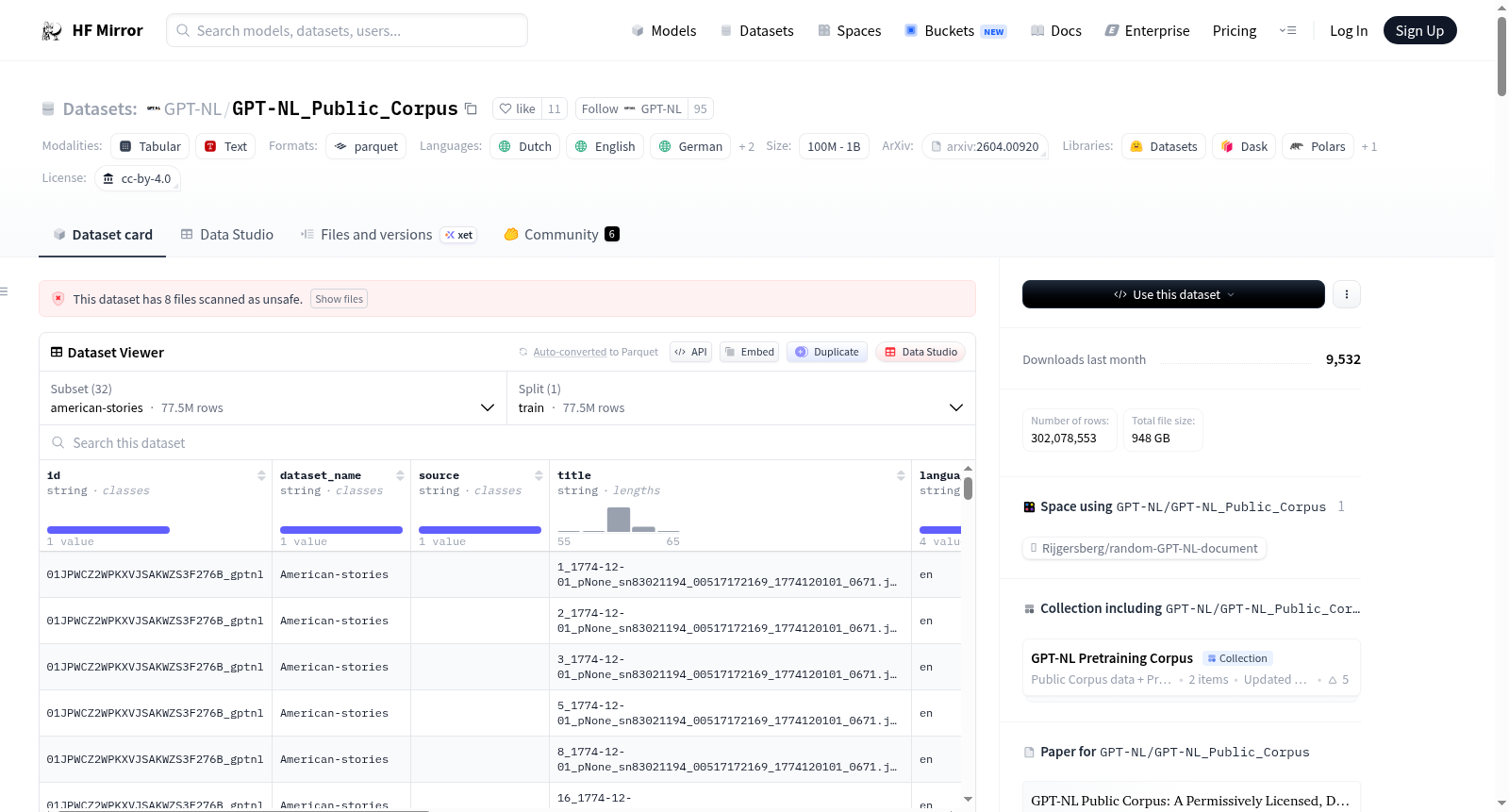Go to Spaces in the navigation

tap(850, 31)
